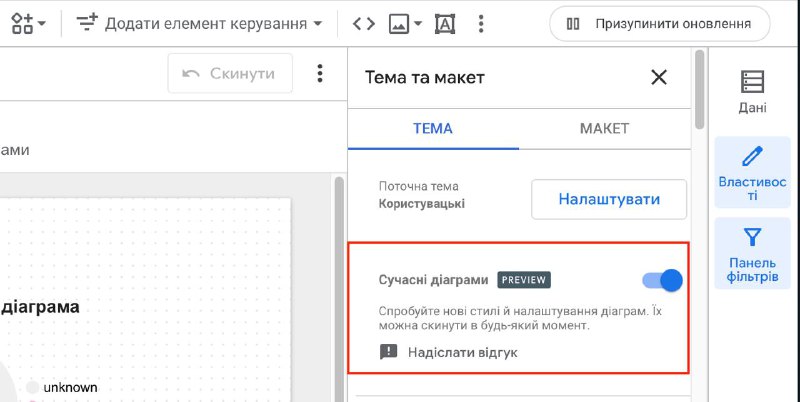Click the 'Налаштувати' button

(x=609, y=199)
